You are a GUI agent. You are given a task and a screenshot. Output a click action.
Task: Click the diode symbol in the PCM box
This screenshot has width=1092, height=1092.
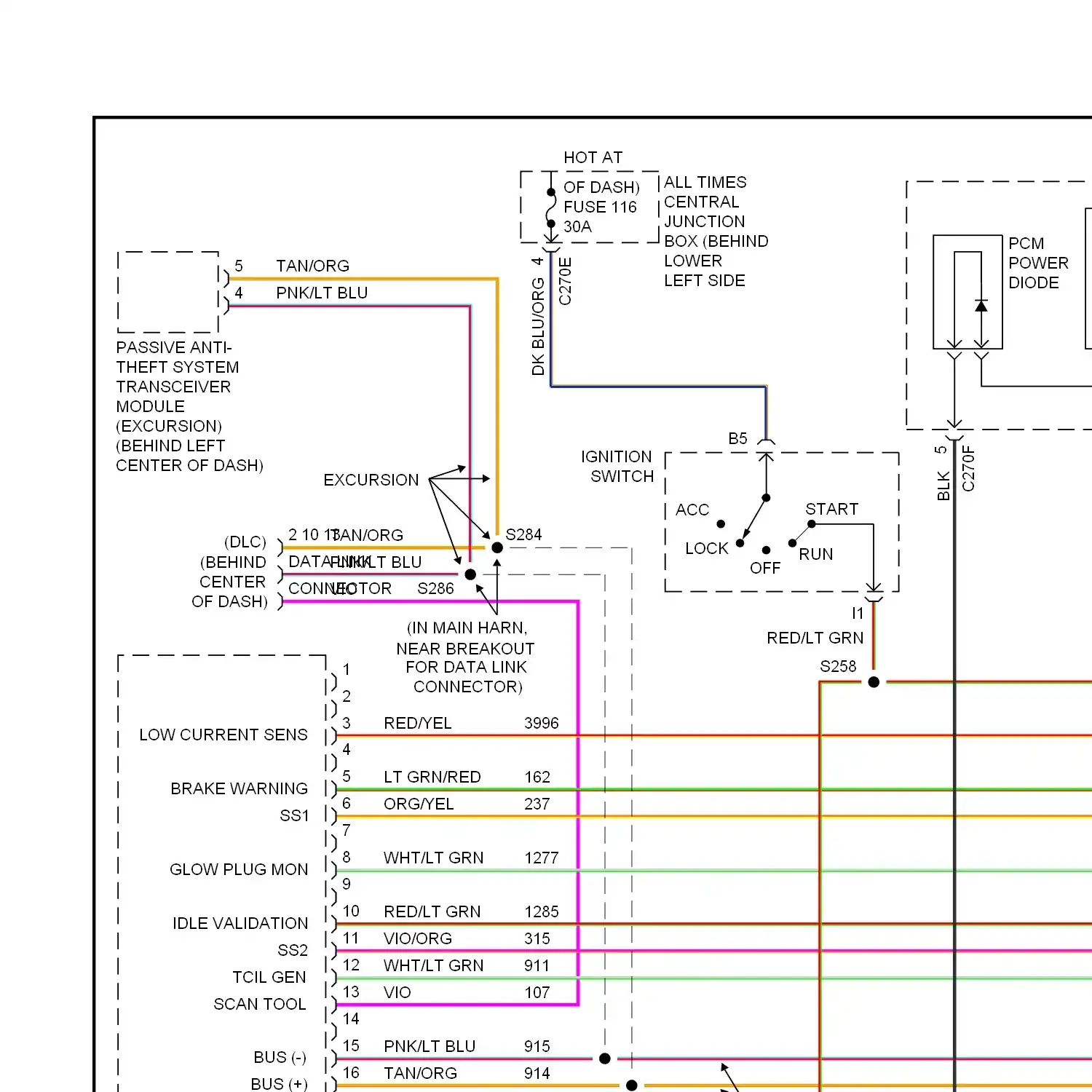[x=981, y=306]
